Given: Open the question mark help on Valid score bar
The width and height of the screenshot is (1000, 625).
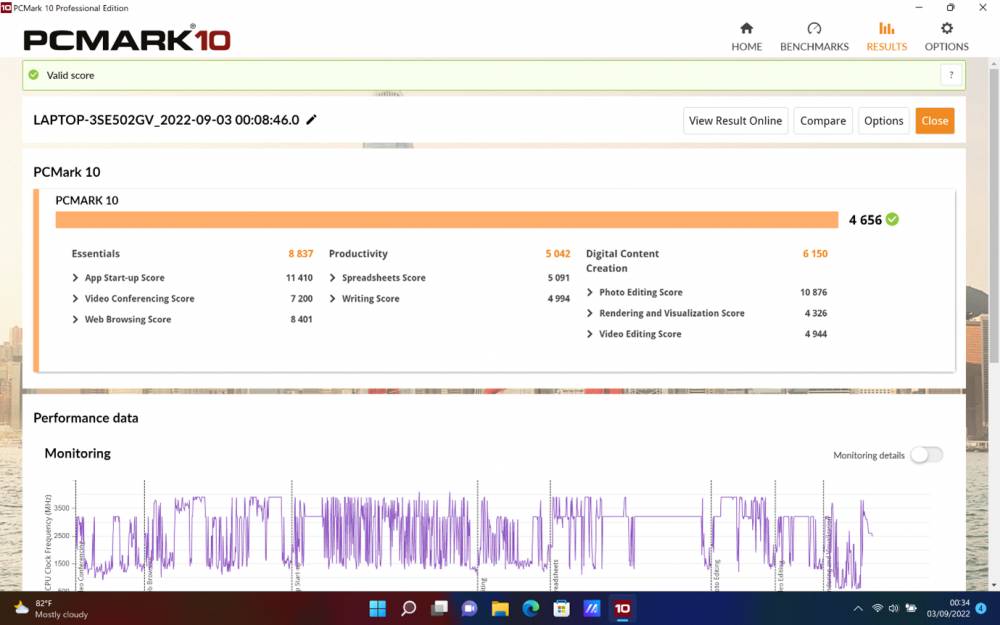Looking at the screenshot, I should (951, 75).
